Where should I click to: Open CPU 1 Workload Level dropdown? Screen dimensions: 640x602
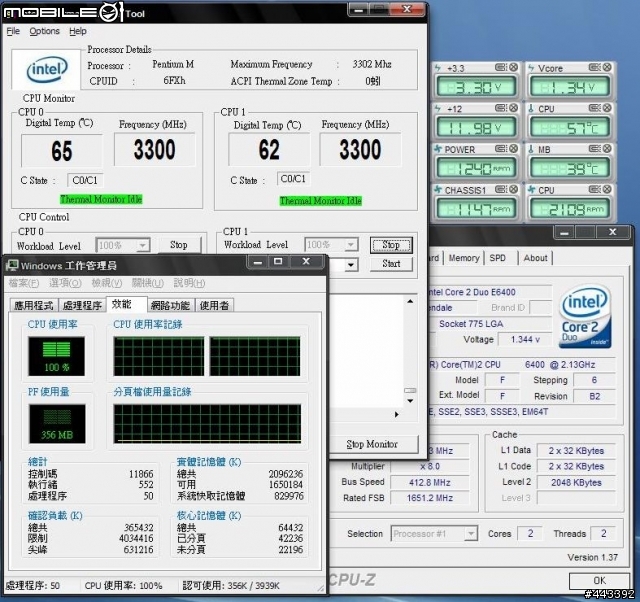[x=351, y=245]
